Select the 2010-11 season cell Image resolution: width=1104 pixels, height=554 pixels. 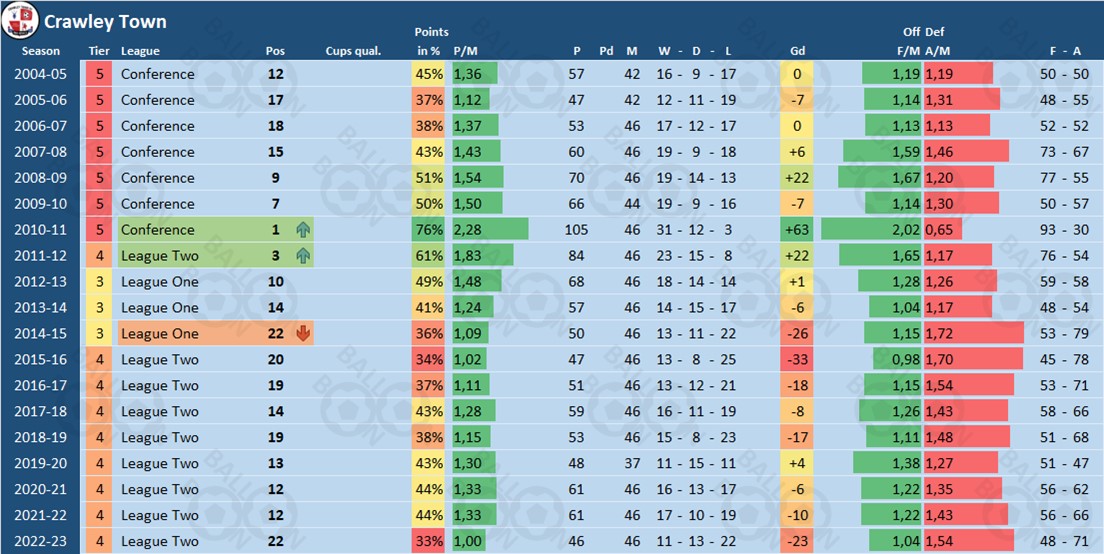(41, 230)
